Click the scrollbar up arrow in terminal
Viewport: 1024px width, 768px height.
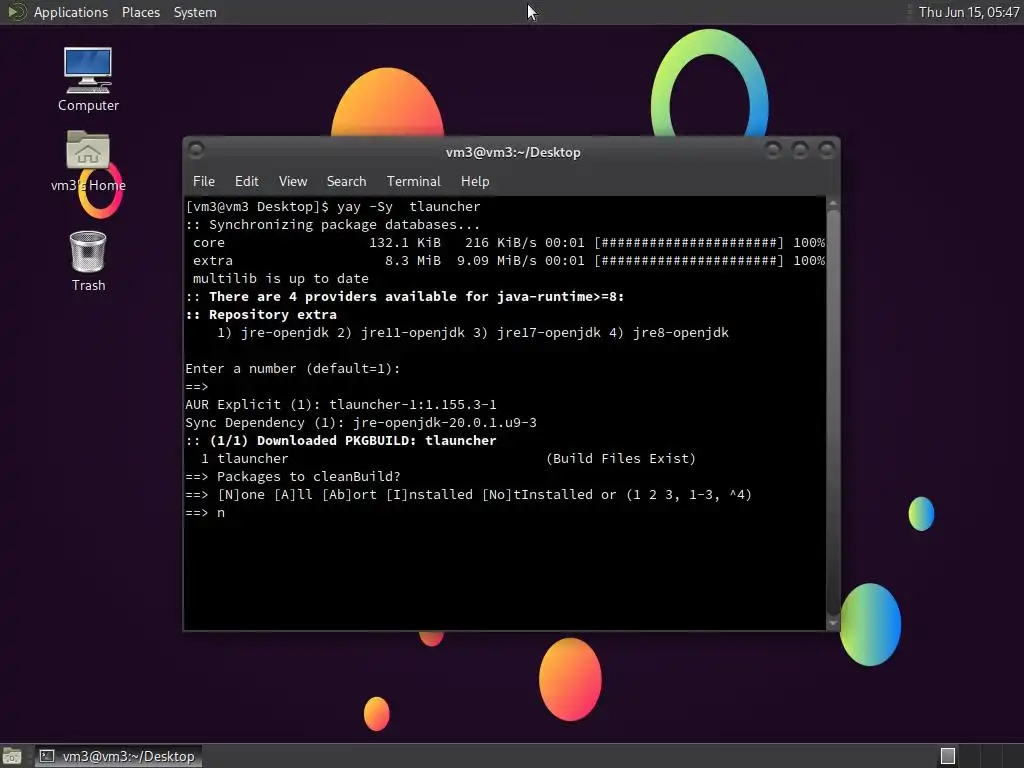coord(833,204)
